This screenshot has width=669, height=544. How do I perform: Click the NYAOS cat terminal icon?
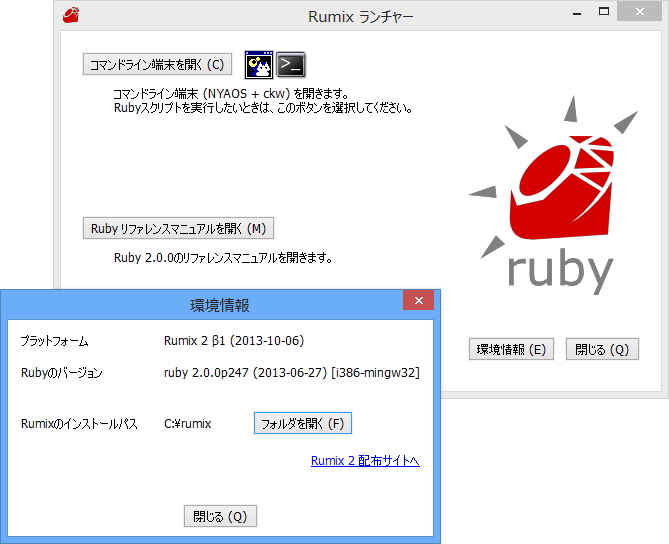[259, 65]
